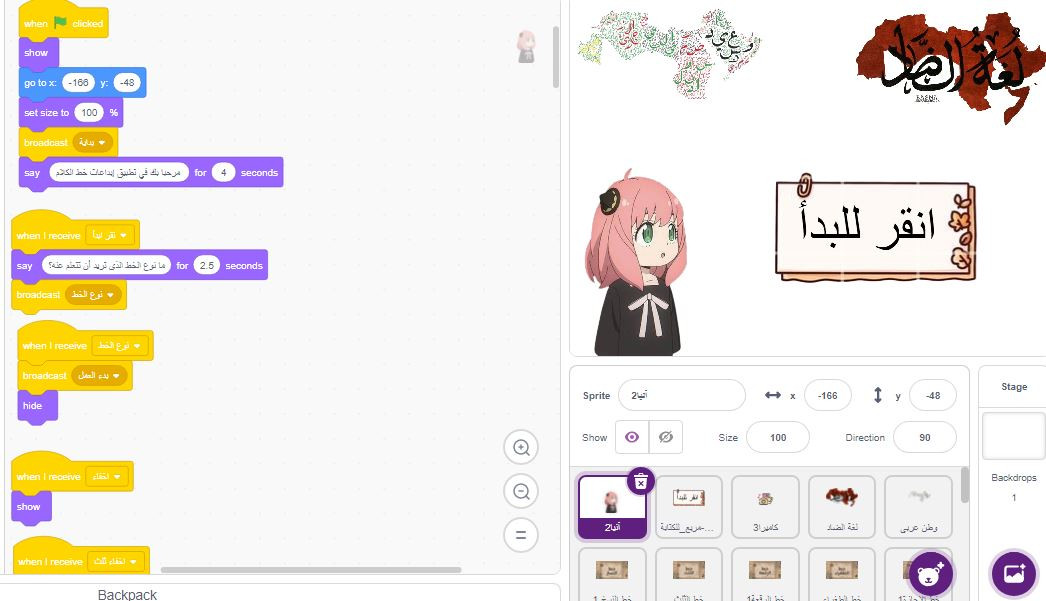This screenshot has height=601, width=1046.
Task: Select the خط الثلث sprite thumbnail
Action: (688, 574)
